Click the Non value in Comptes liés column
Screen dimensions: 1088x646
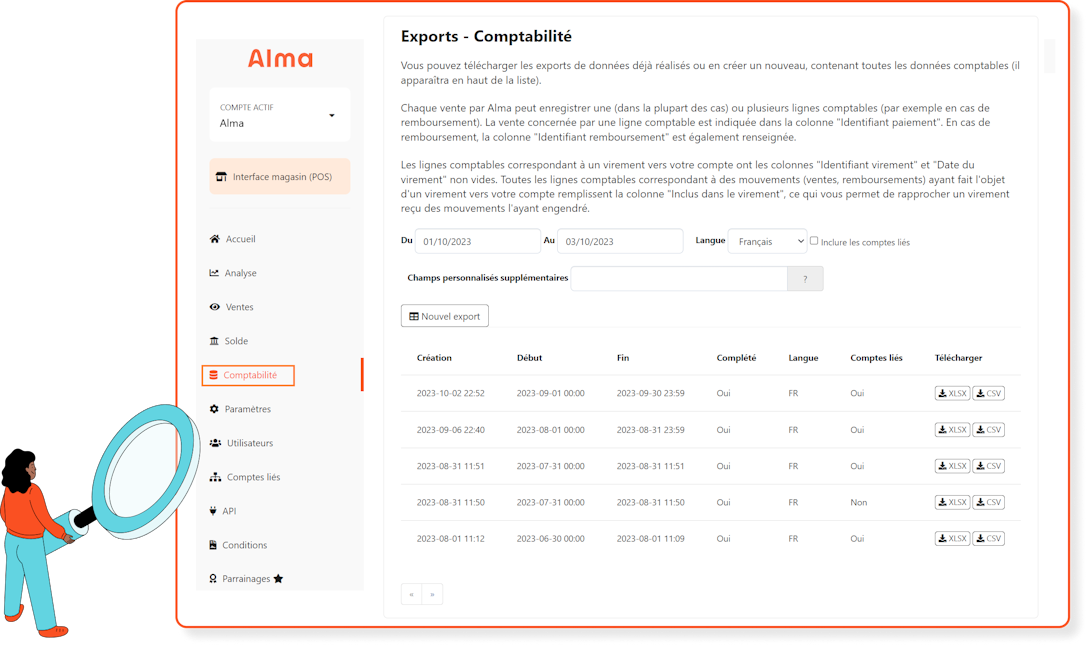(x=858, y=502)
